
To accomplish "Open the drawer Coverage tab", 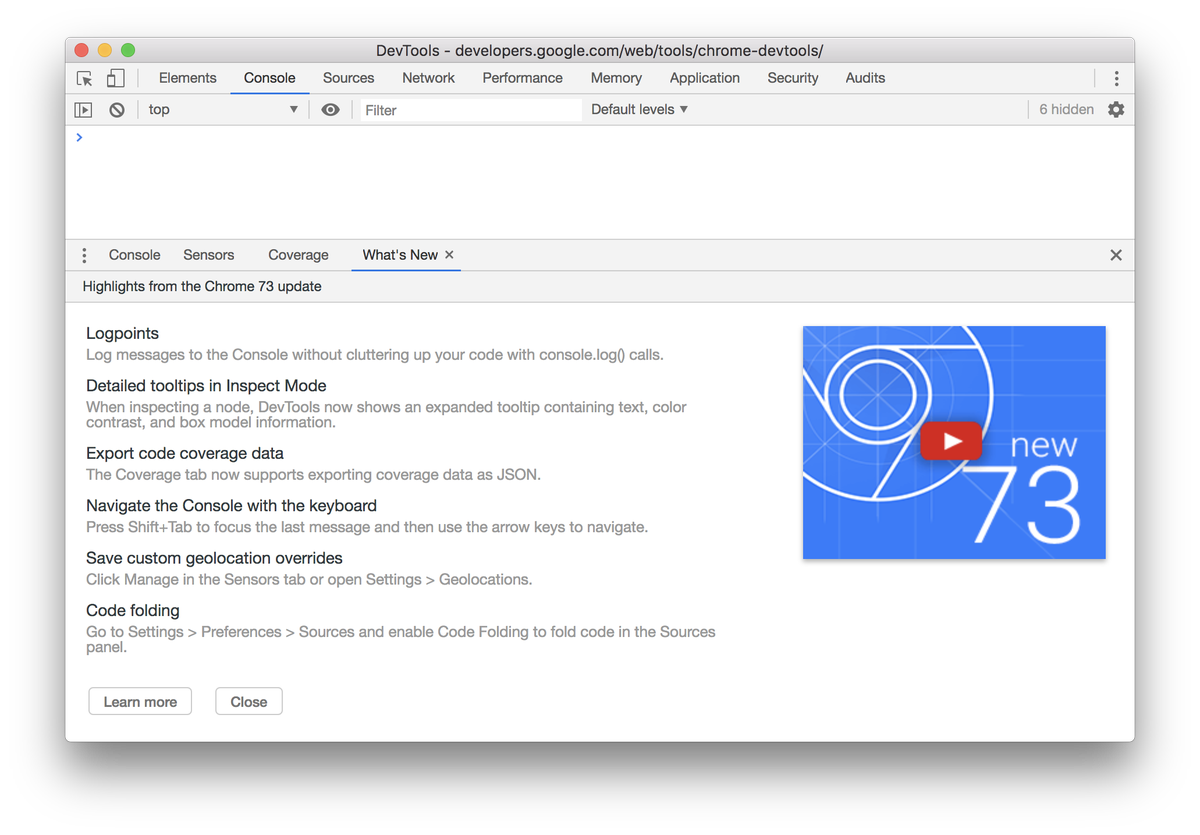I will click(x=298, y=255).
